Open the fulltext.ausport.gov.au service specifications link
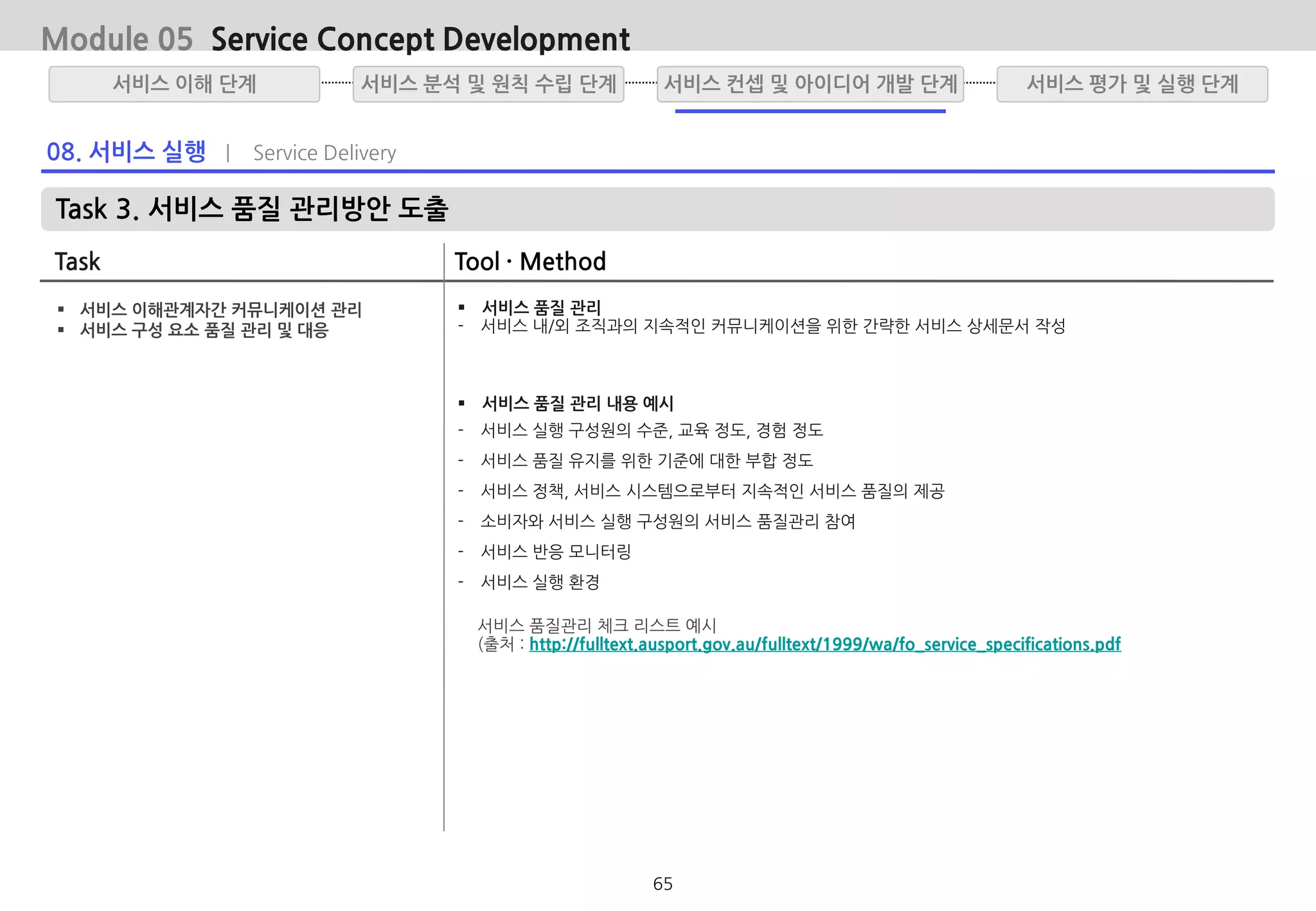The height and width of the screenshot is (911, 1316). (x=825, y=644)
